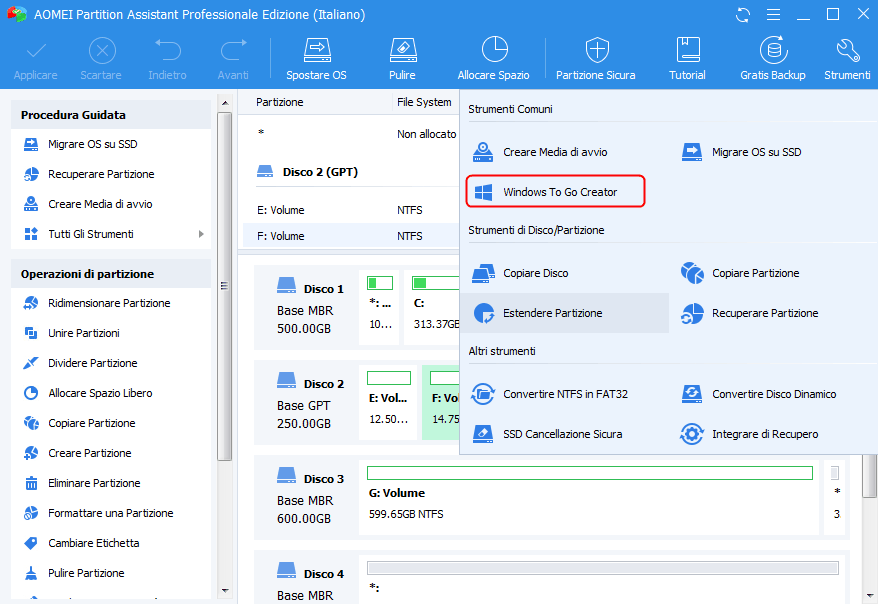This screenshot has height=604, width=878.
Task: Select Windows To Go Creator
Action: coord(555,192)
